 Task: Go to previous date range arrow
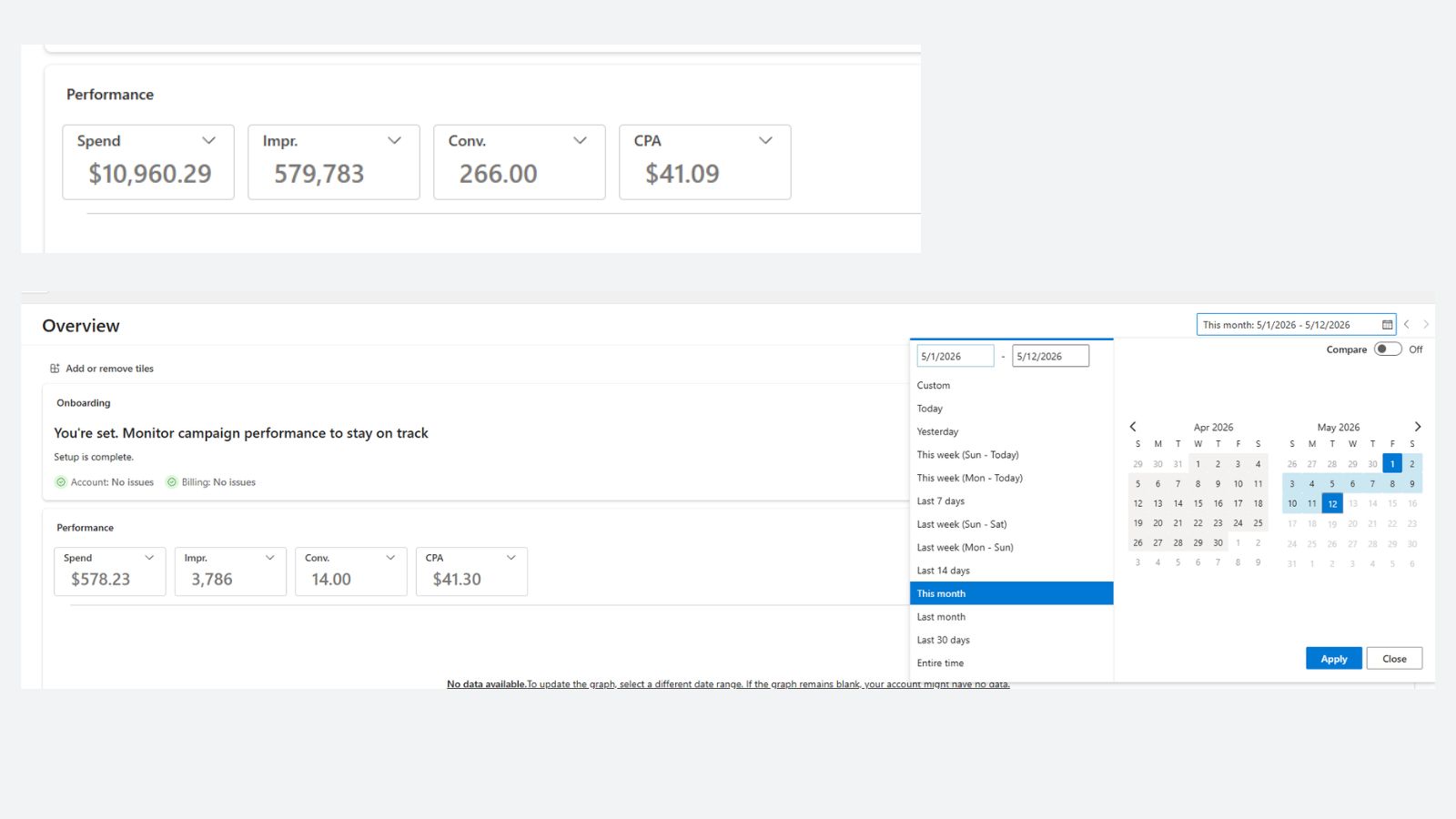pyautogui.click(x=1407, y=325)
